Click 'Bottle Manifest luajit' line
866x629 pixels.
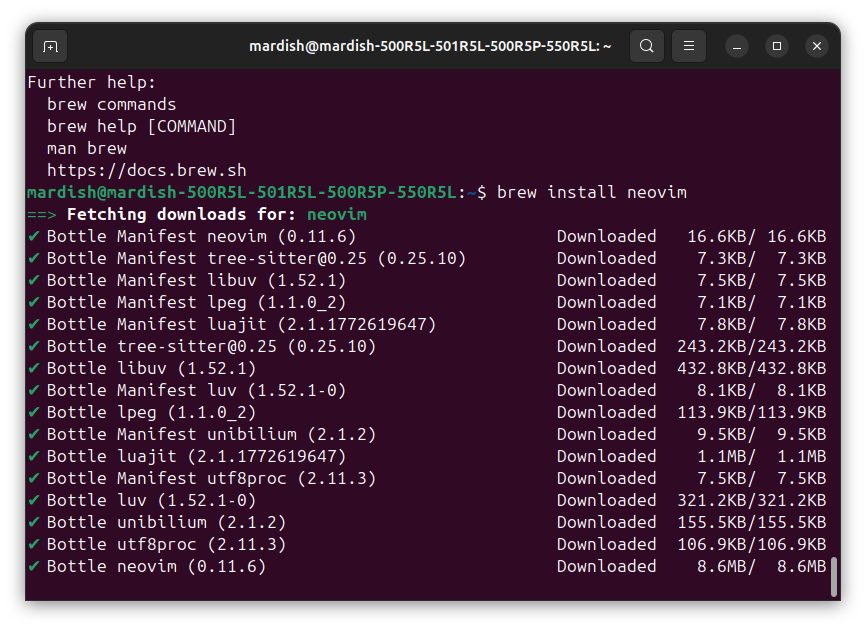pyautogui.click(x=242, y=325)
